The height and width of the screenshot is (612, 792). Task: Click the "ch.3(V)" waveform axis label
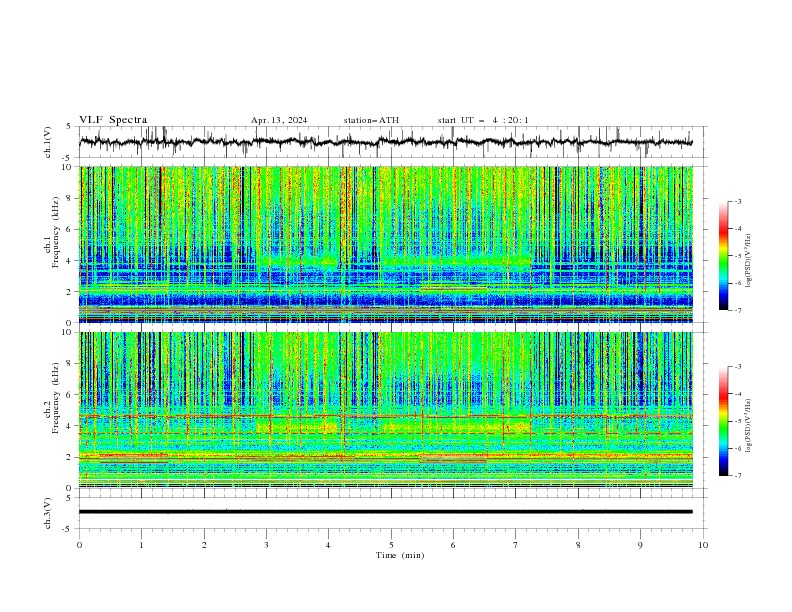coord(48,513)
